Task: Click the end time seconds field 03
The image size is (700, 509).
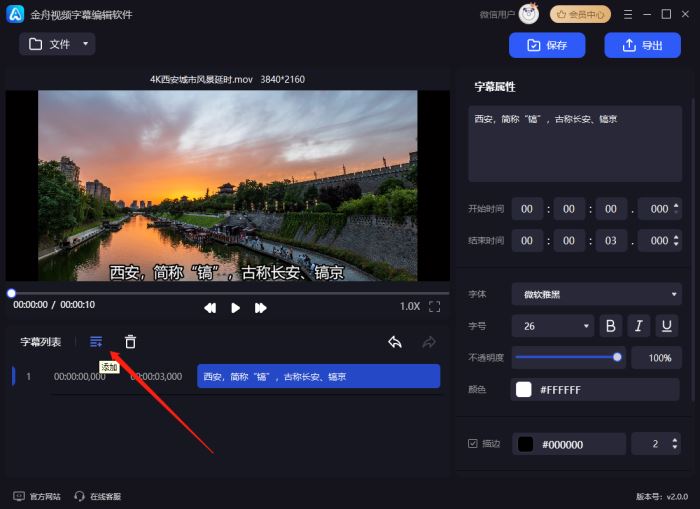Action: (x=611, y=241)
